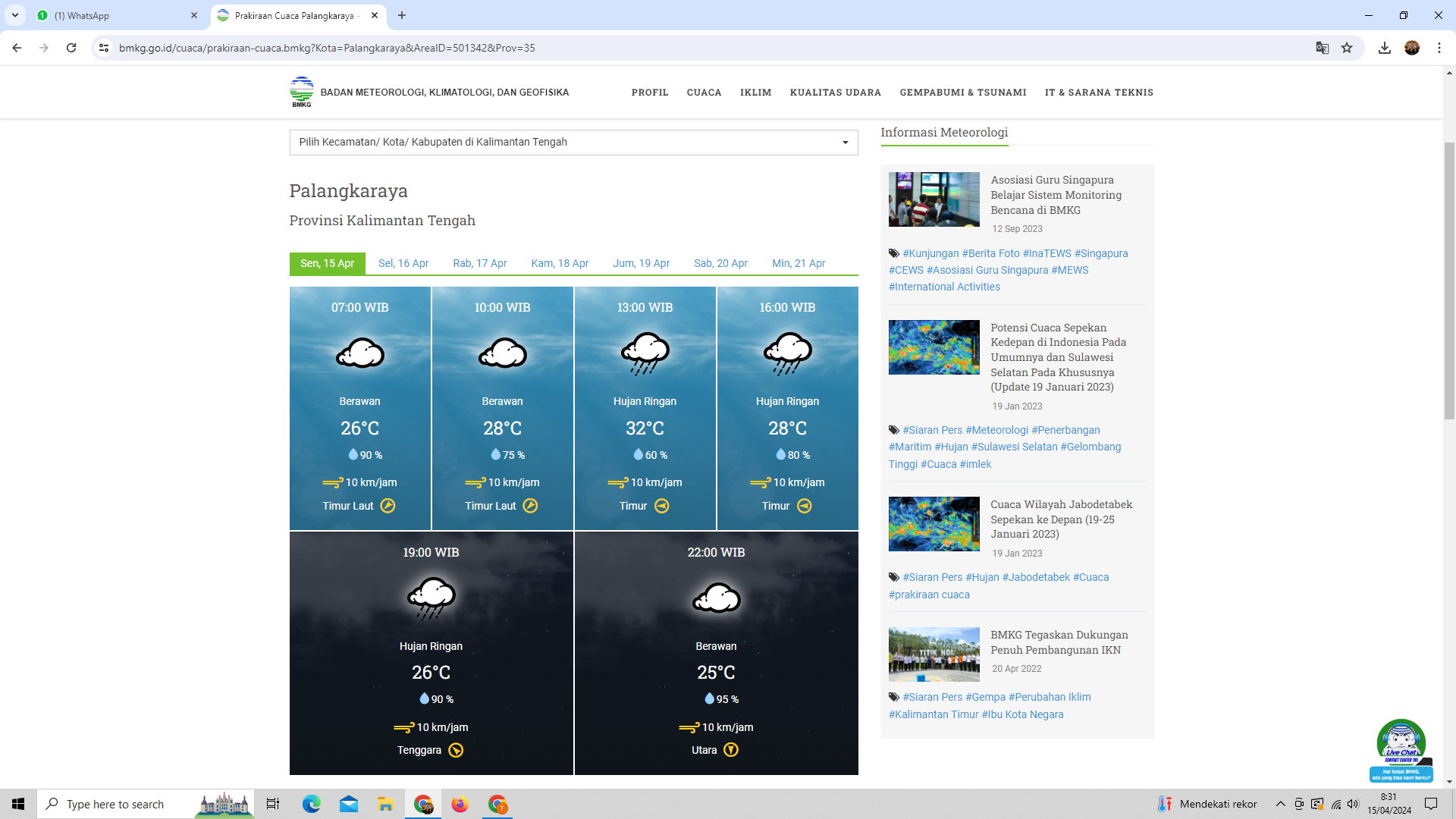1456x819 pixels.
Task: Close the Prakiraan Cuaca Palangkaraya tab
Action: coord(375,15)
